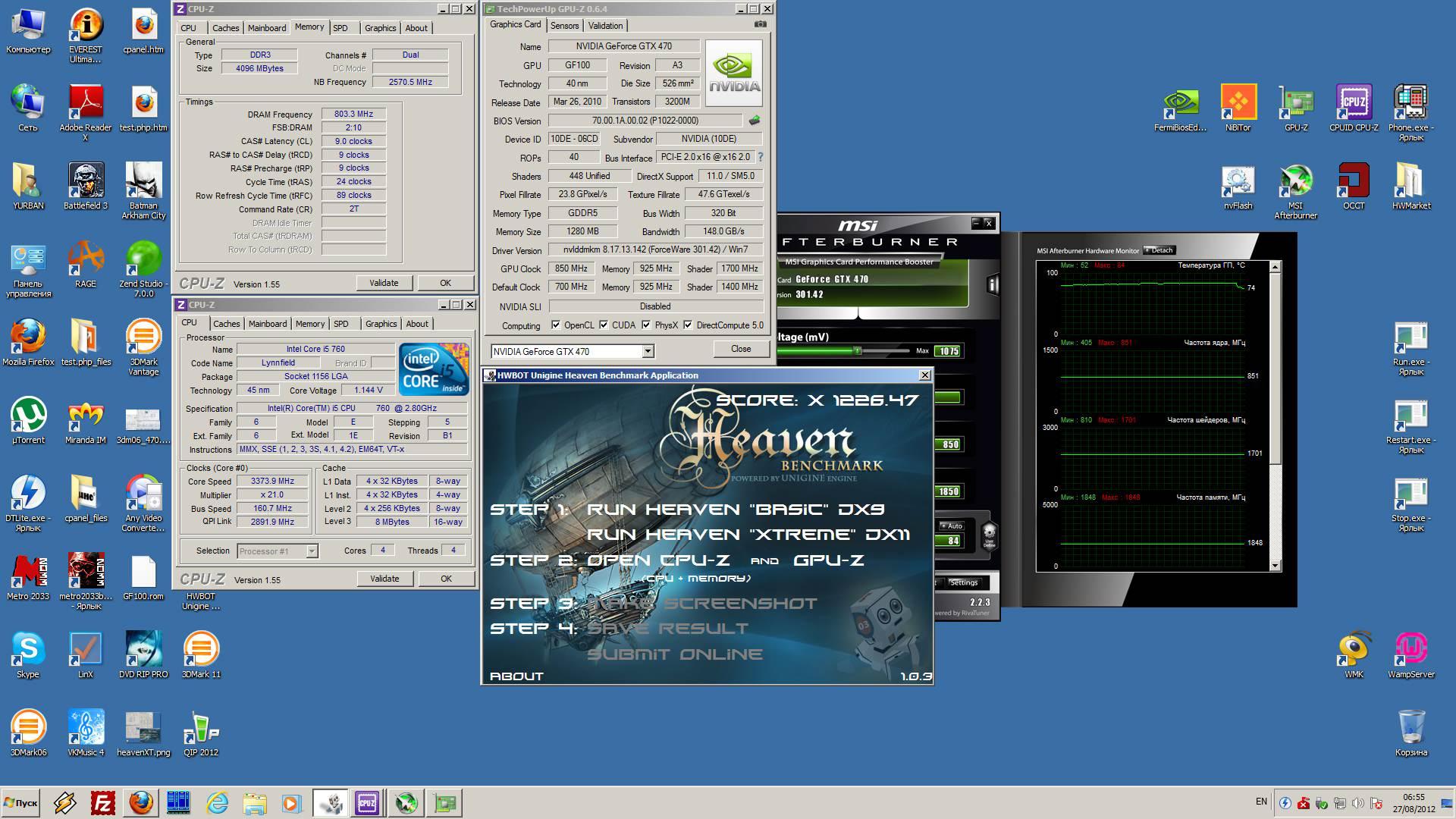The height and width of the screenshot is (819, 1456).
Task: Click the Settings button in MSI Afterburner
Action: (964, 582)
